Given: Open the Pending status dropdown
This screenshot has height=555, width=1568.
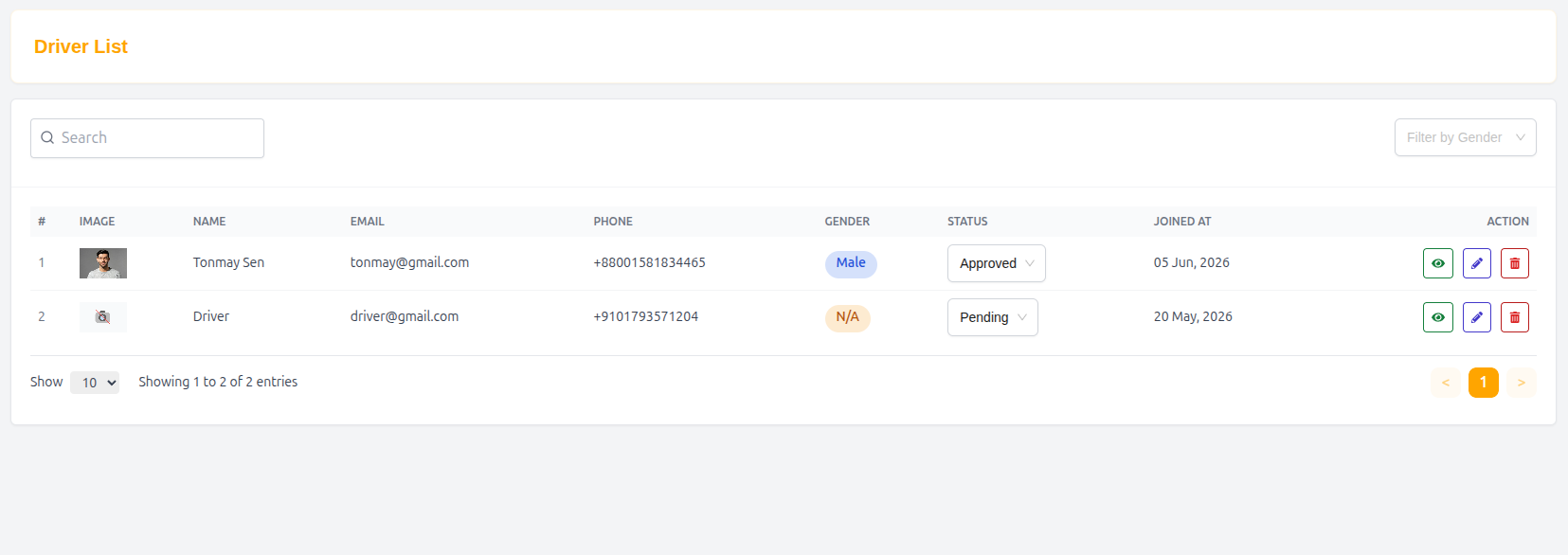Looking at the screenshot, I should coord(992,317).
